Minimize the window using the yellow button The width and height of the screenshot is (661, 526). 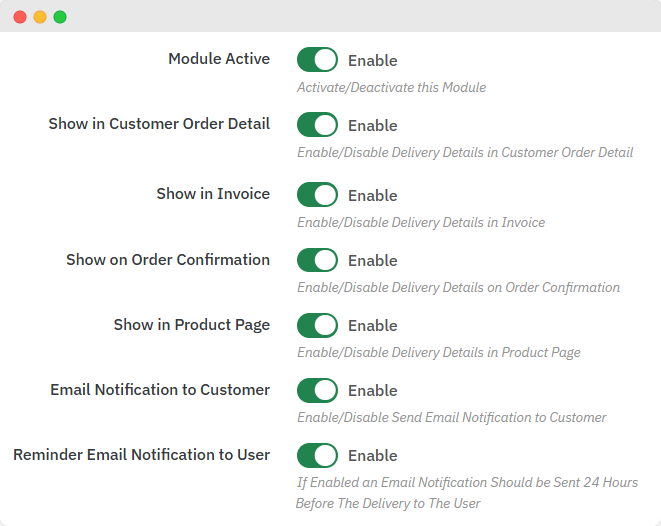click(x=40, y=17)
